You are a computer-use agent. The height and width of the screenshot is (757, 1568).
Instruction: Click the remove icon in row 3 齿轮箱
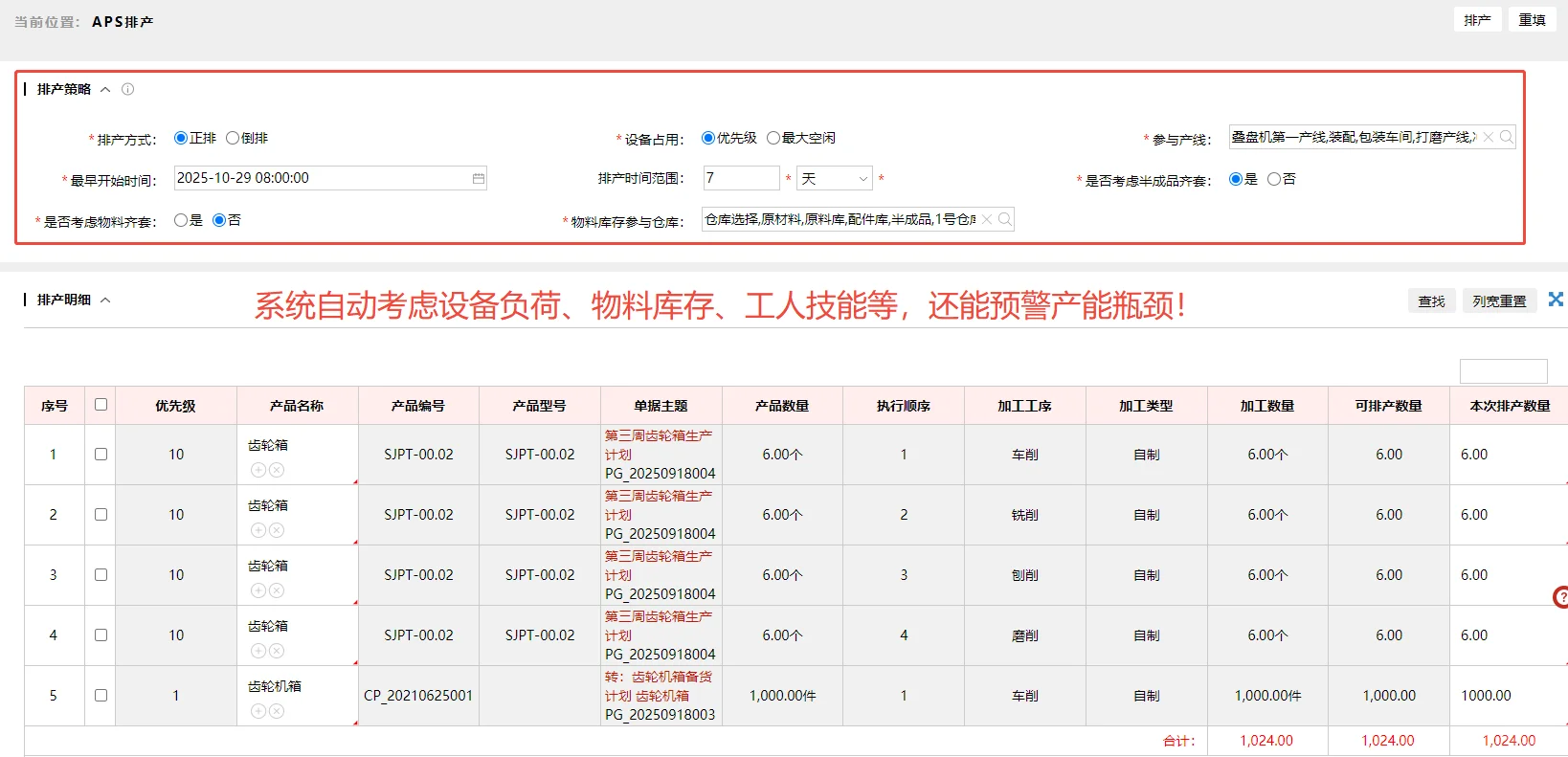277,590
